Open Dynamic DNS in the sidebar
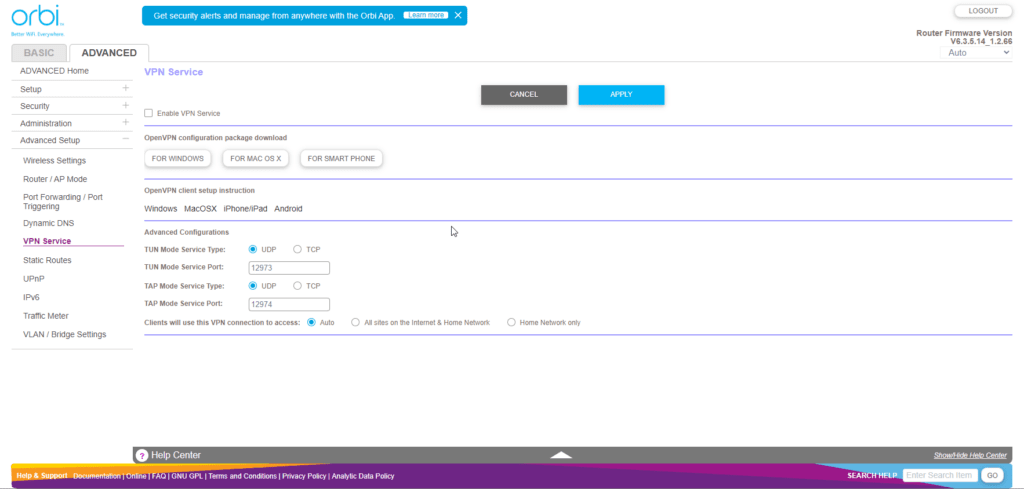This screenshot has height=489, width=1024. [x=48, y=223]
